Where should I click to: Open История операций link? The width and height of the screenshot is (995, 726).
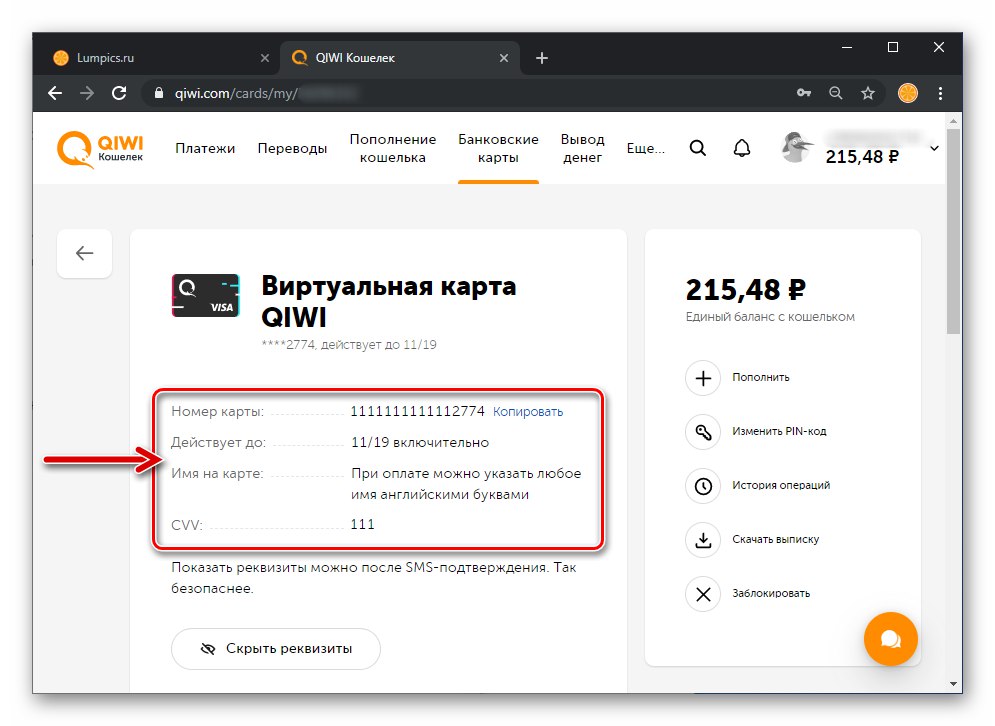click(x=781, y=485)
